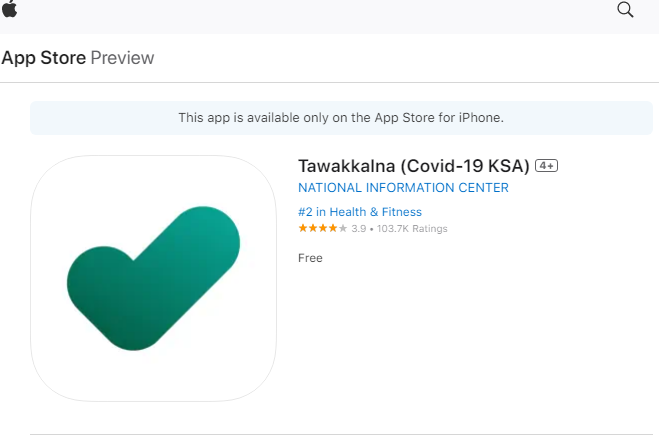Viewport: 659px width, 442px height.
Task: Click the Free price label
Action: [310, 258]
